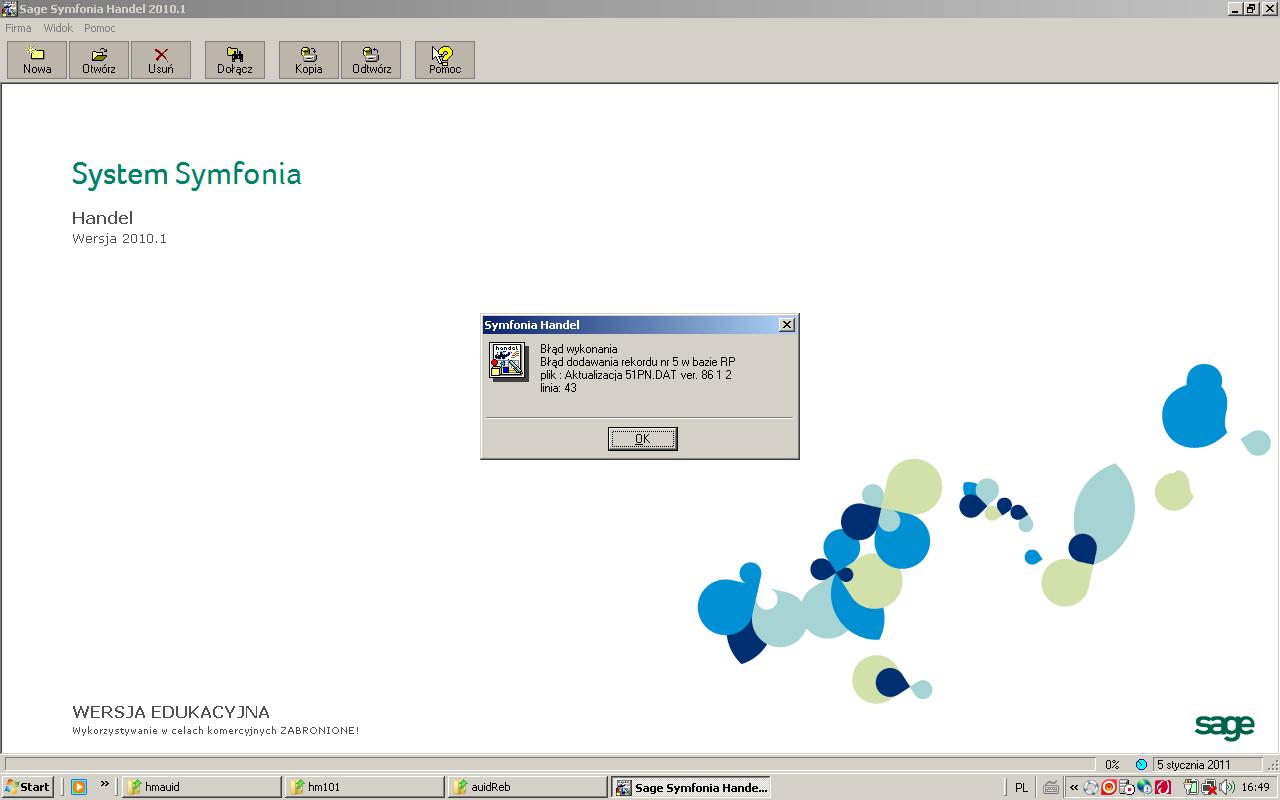Screen dimensions: 1280x800
Task: Open the PL language indicator
Action: [1021, 787]
